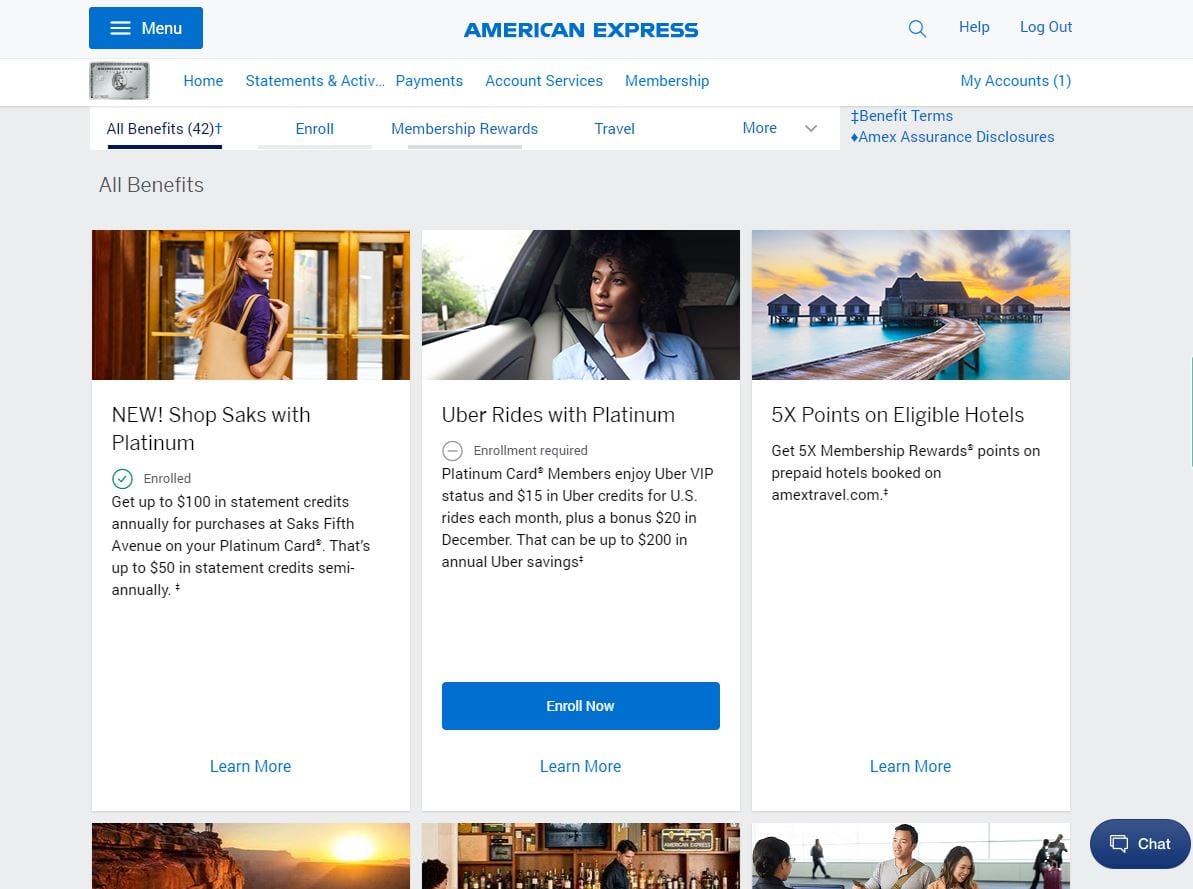1193x889 pixels.
Task: Click Learn More under Shop Saks benefit
Action: point(250,766)
